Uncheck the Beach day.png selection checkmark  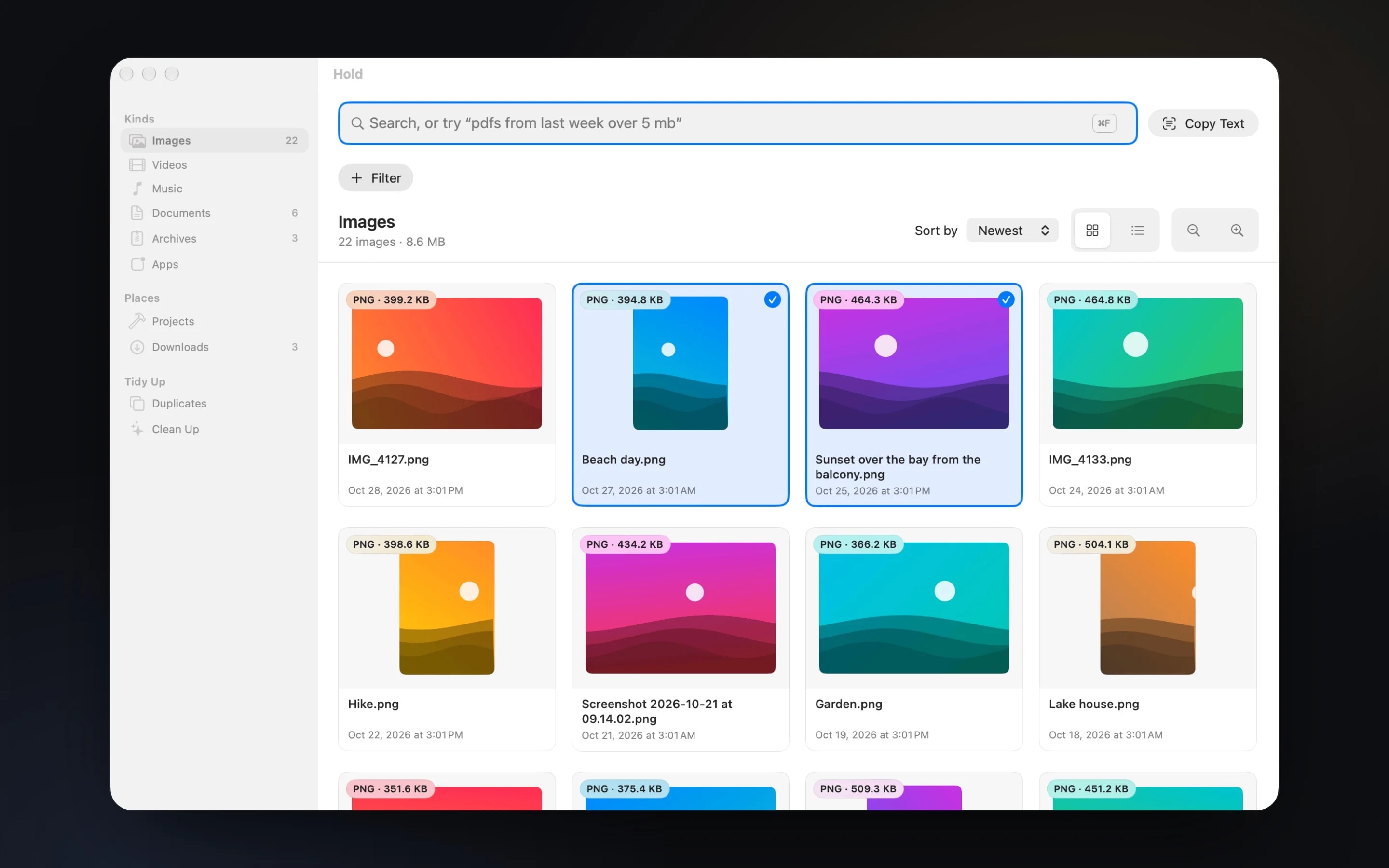click(773, 299)
